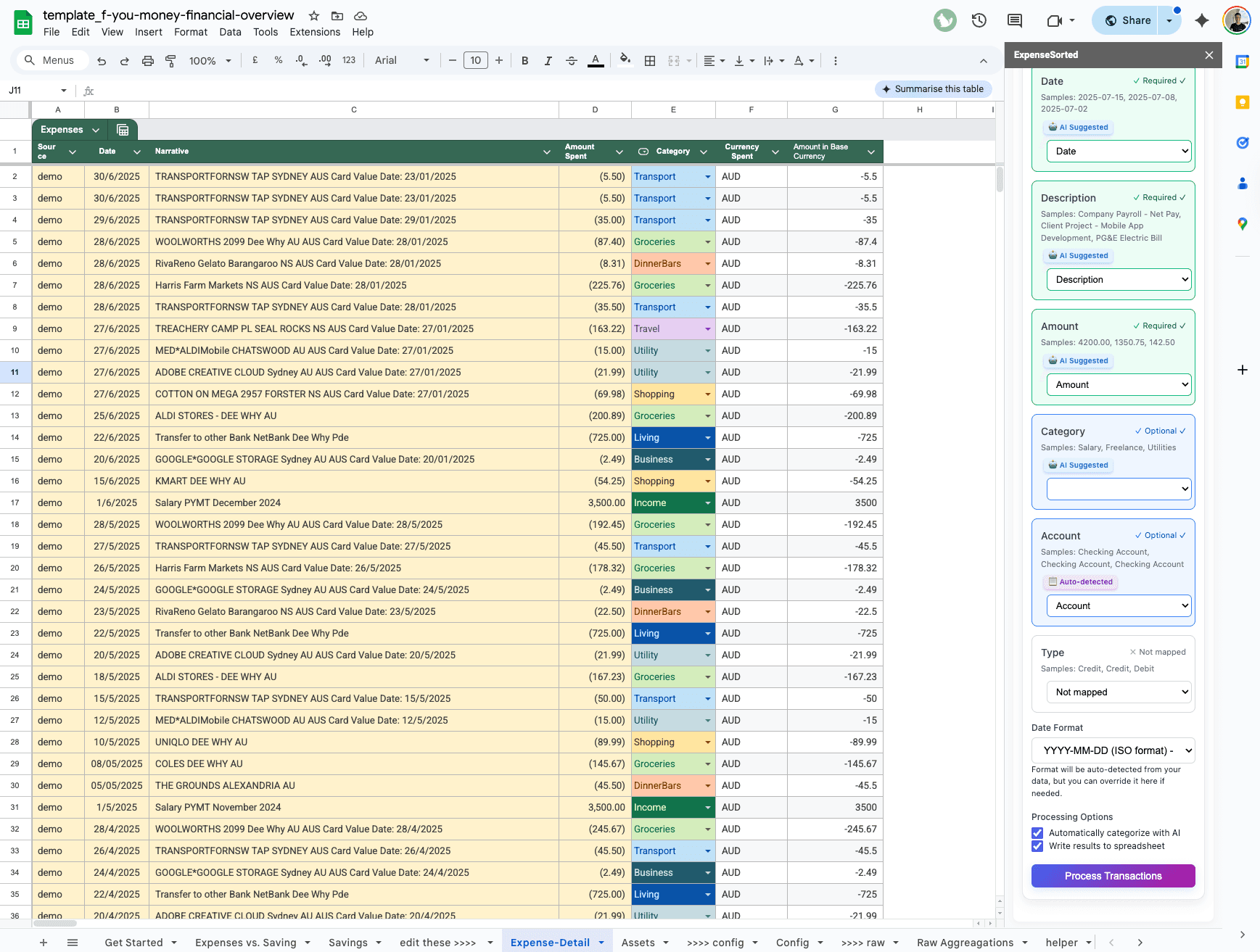Open Google Calendar in side panel
Image resolution: width=1260 pixels, height=952 pixels.
click(1243, 62)
